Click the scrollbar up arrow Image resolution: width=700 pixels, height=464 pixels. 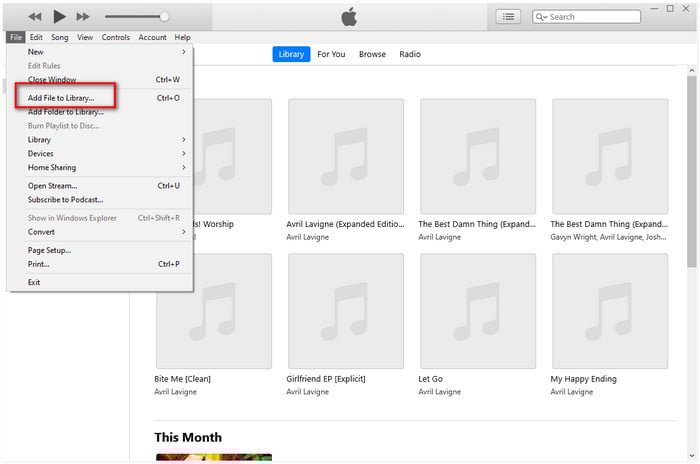(x=692, y=71)
